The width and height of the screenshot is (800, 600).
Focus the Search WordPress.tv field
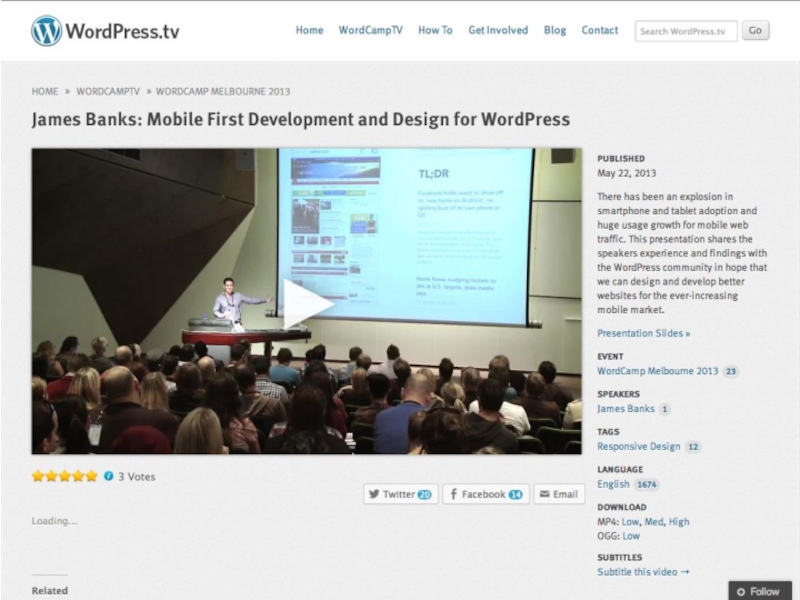pos(686,31)
